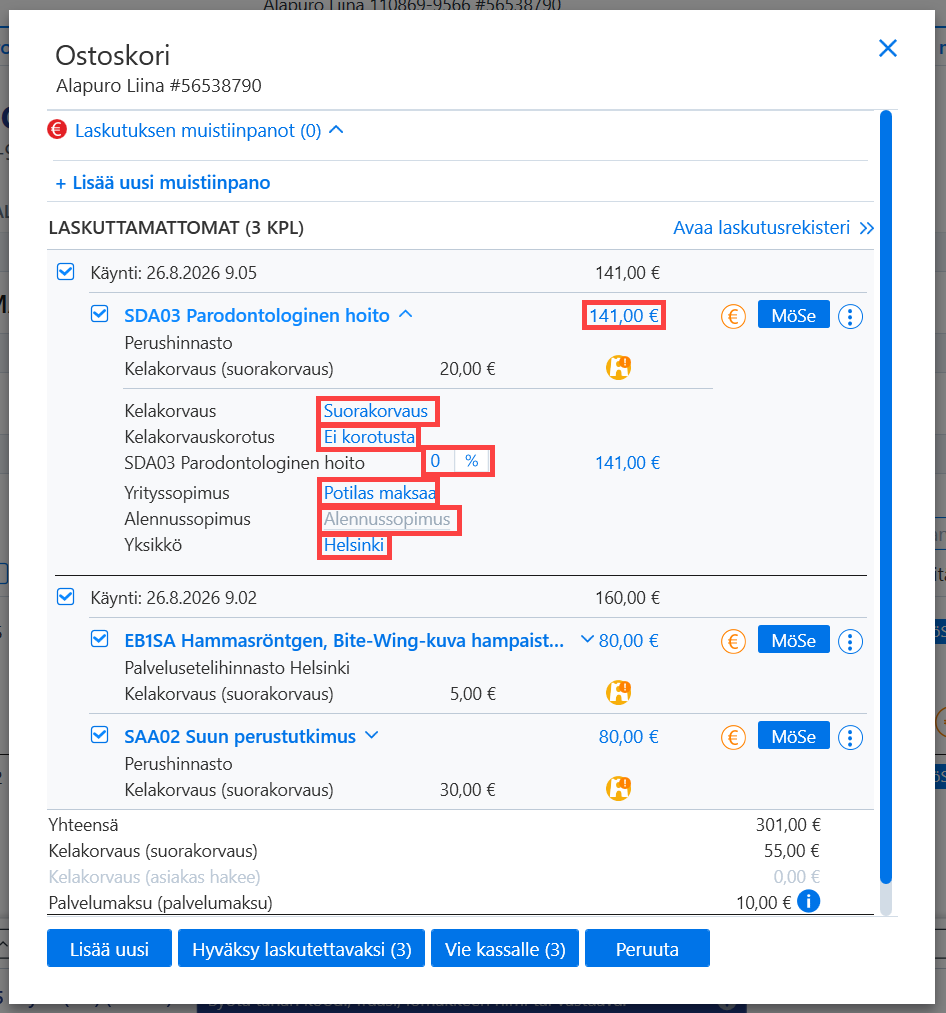Viewport: 946px width, 1013px height.
Task: Open Kelakorvauskorotus dropdown showing Ei korotusta
Action: (368, 437)
